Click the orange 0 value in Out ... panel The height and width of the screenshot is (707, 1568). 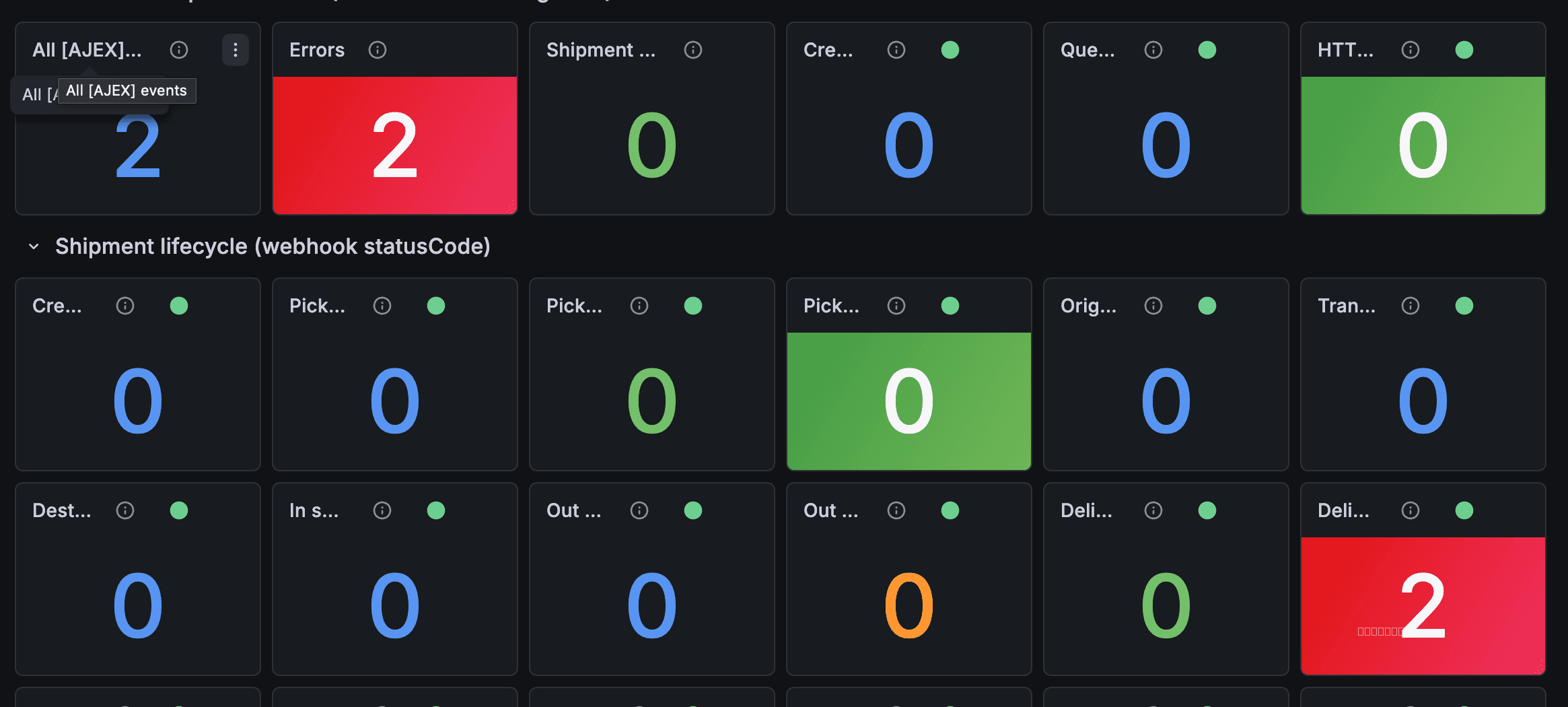[909, 606]
